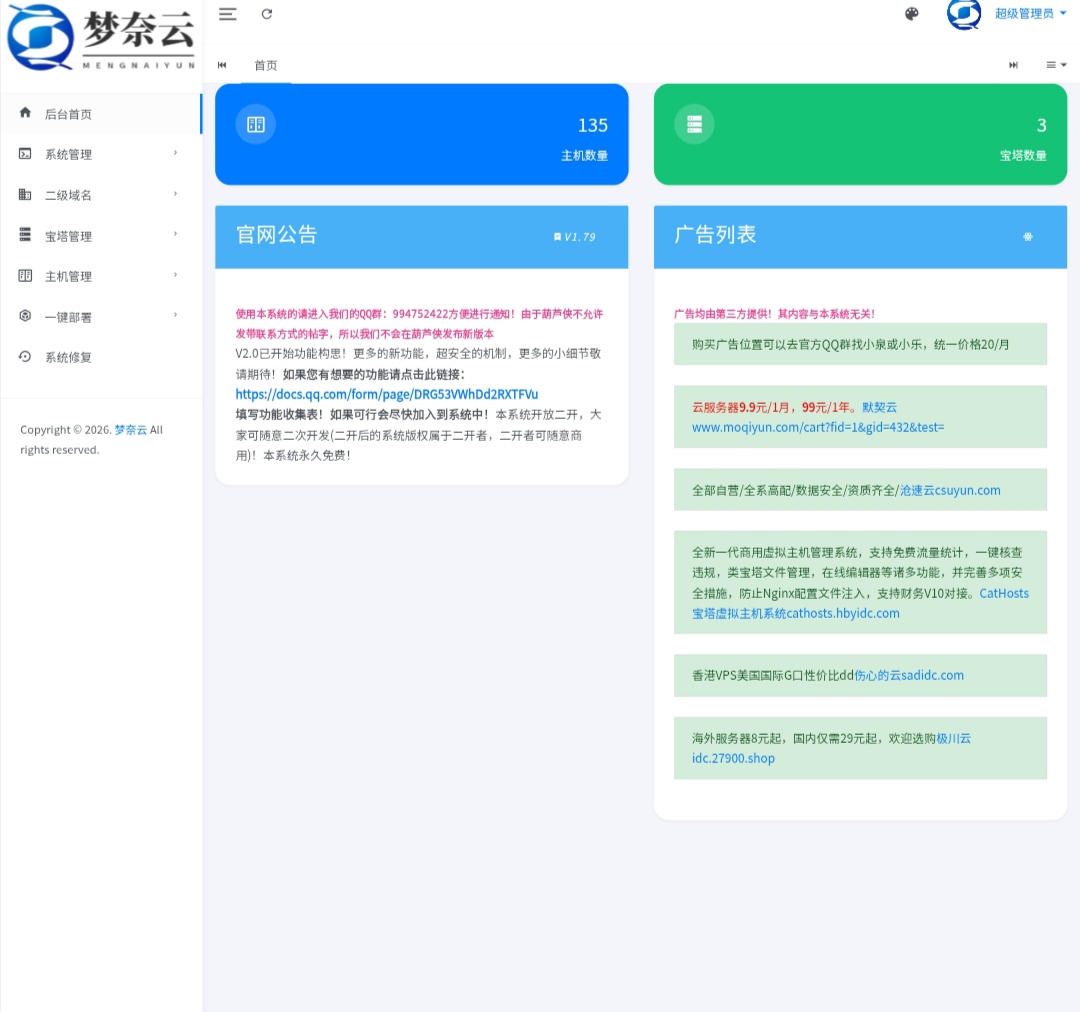This screenshot has width=1080, height=1012.
Task: Open the 宝塔管理 menu
Action: pos(101,236)
